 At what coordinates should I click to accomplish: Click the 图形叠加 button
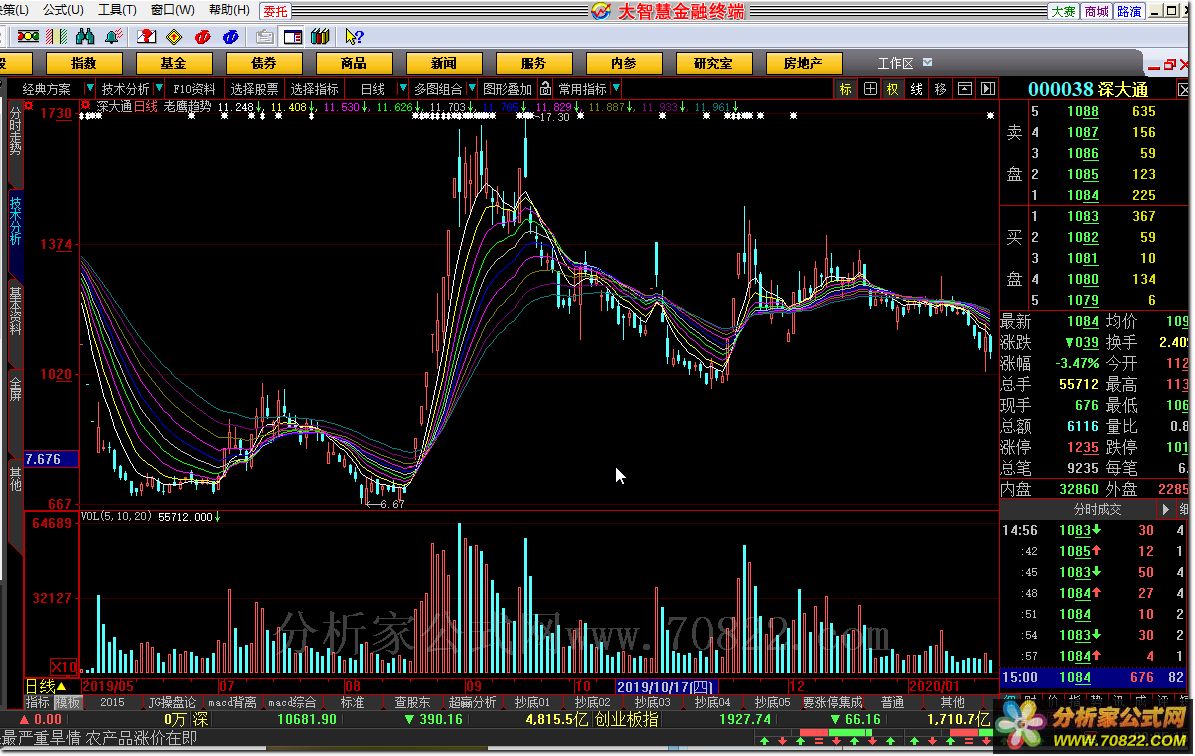click(x=508, y=89)
